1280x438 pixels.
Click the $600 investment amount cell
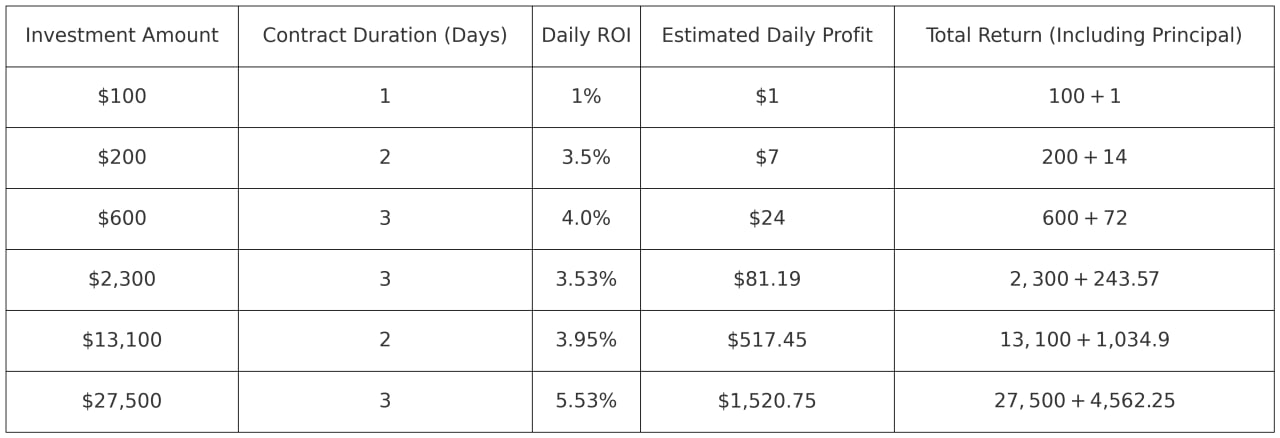[122, 219]
